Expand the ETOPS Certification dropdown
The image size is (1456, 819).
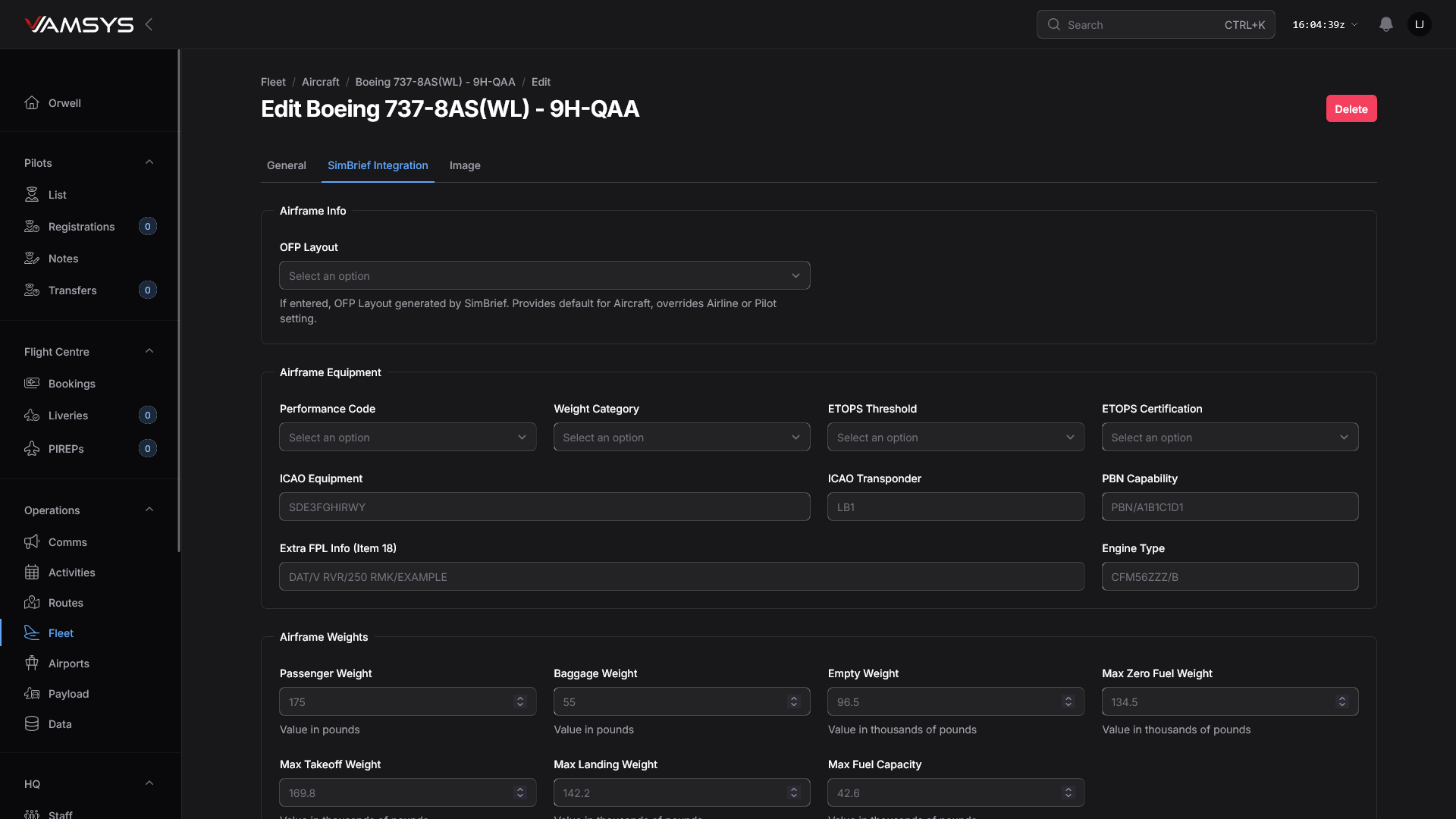[1229, 438]
